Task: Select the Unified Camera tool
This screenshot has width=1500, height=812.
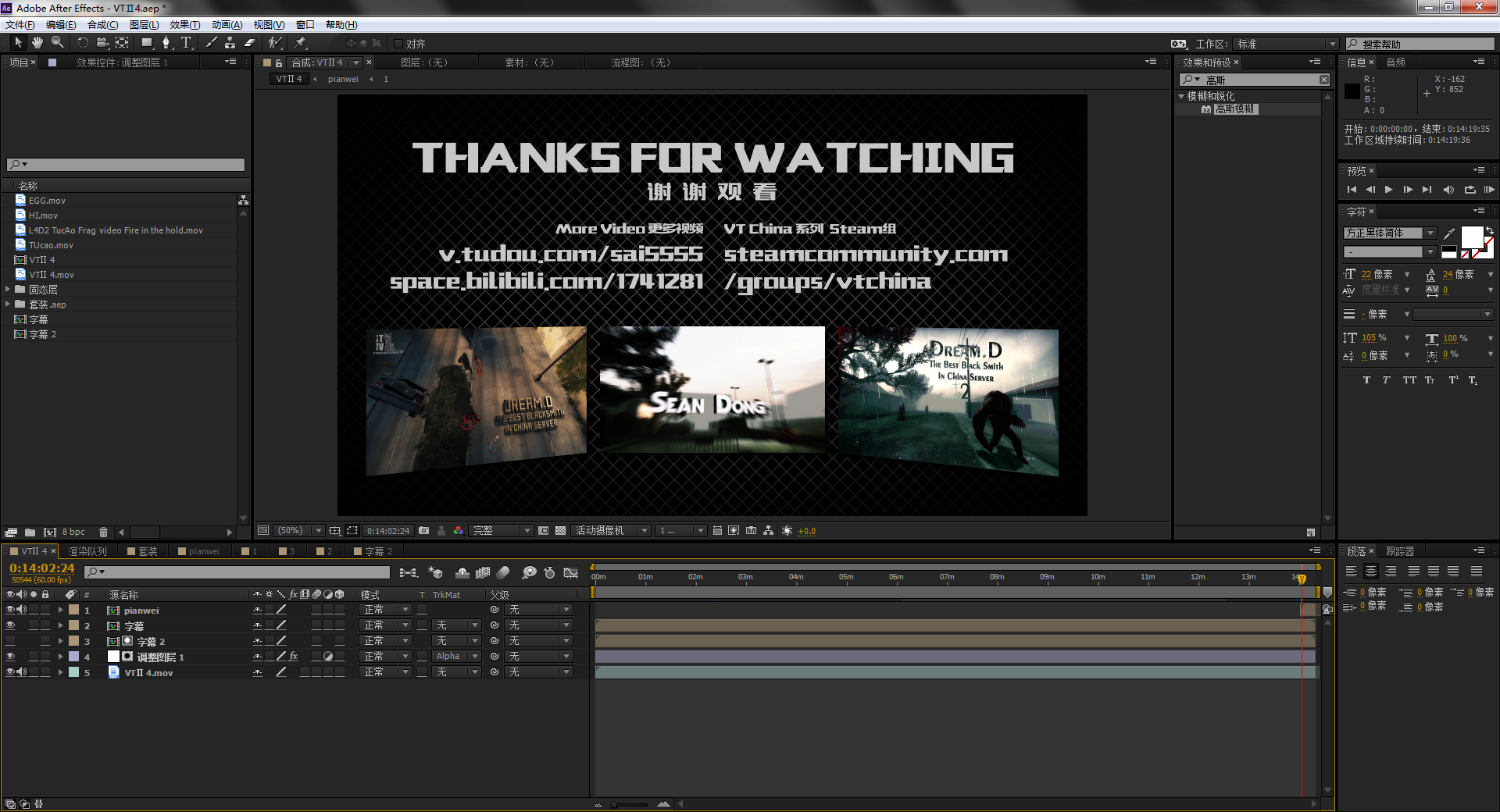Action: tap(102, 43)
